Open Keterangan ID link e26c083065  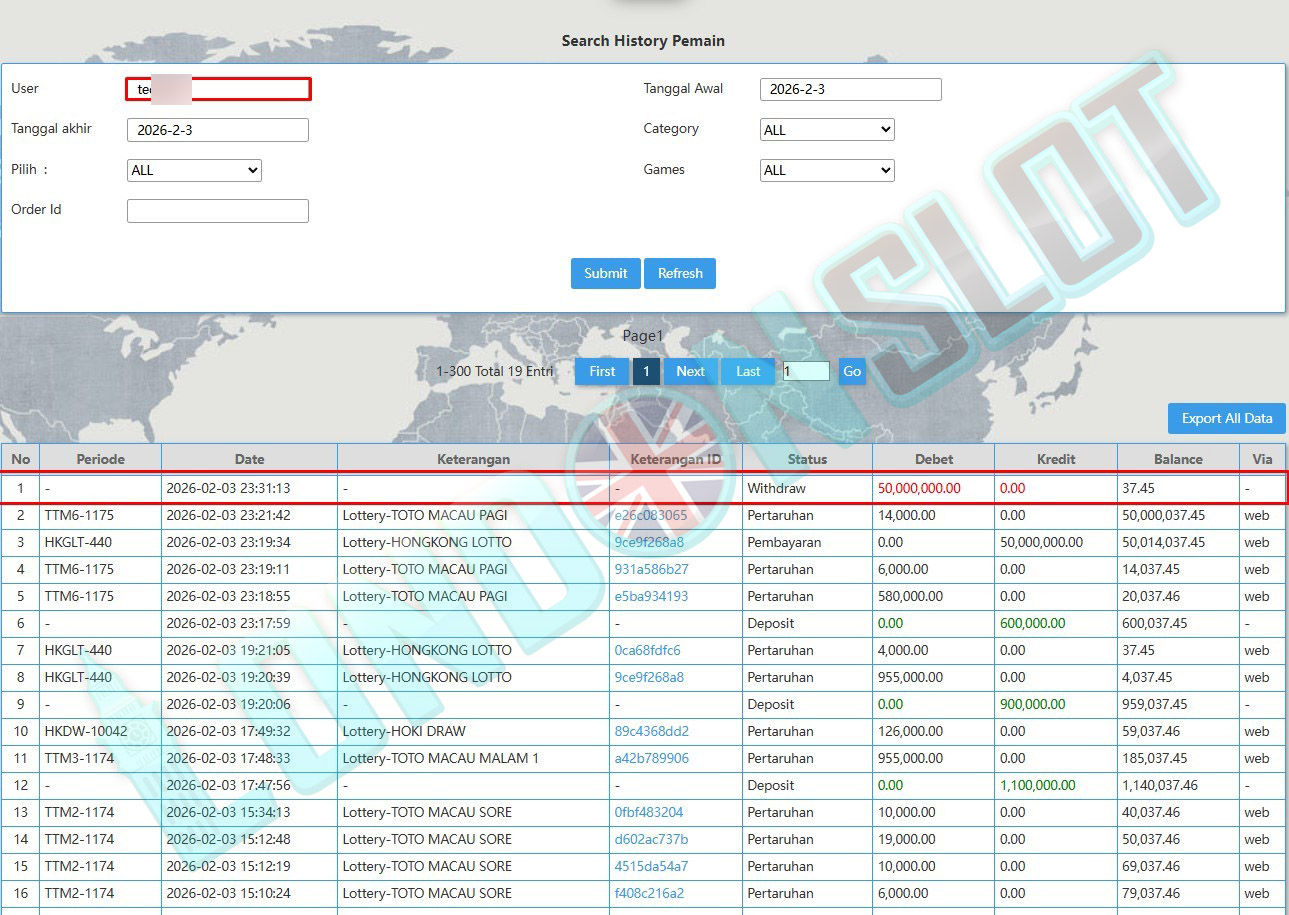pyautogui.click(x=650, y=516)
